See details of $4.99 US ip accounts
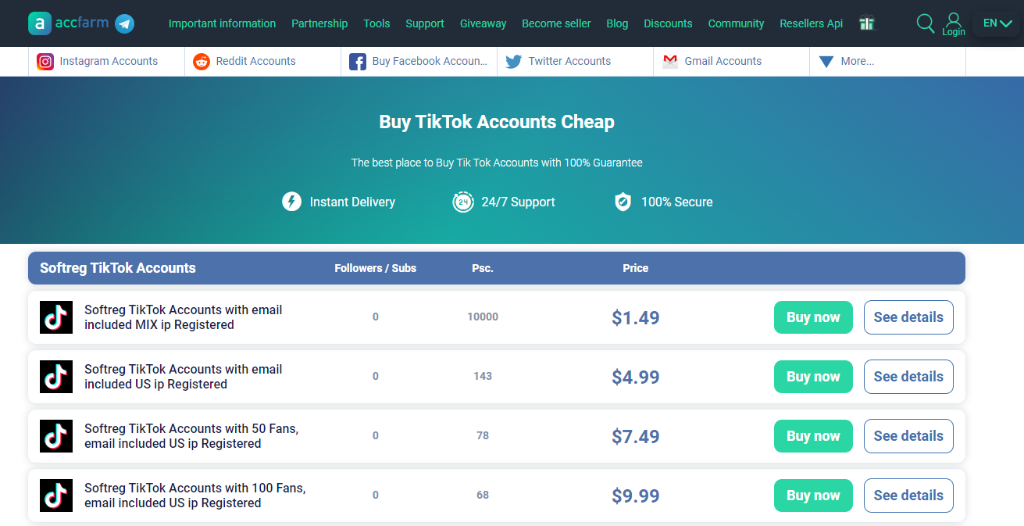The height and width of the screenshot is (526, 1024). click(908, 377)
